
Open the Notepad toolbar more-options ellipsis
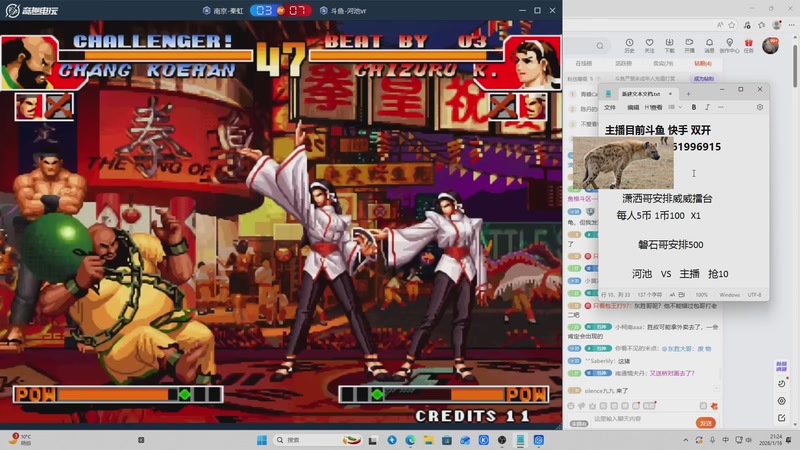pos(720,107)
